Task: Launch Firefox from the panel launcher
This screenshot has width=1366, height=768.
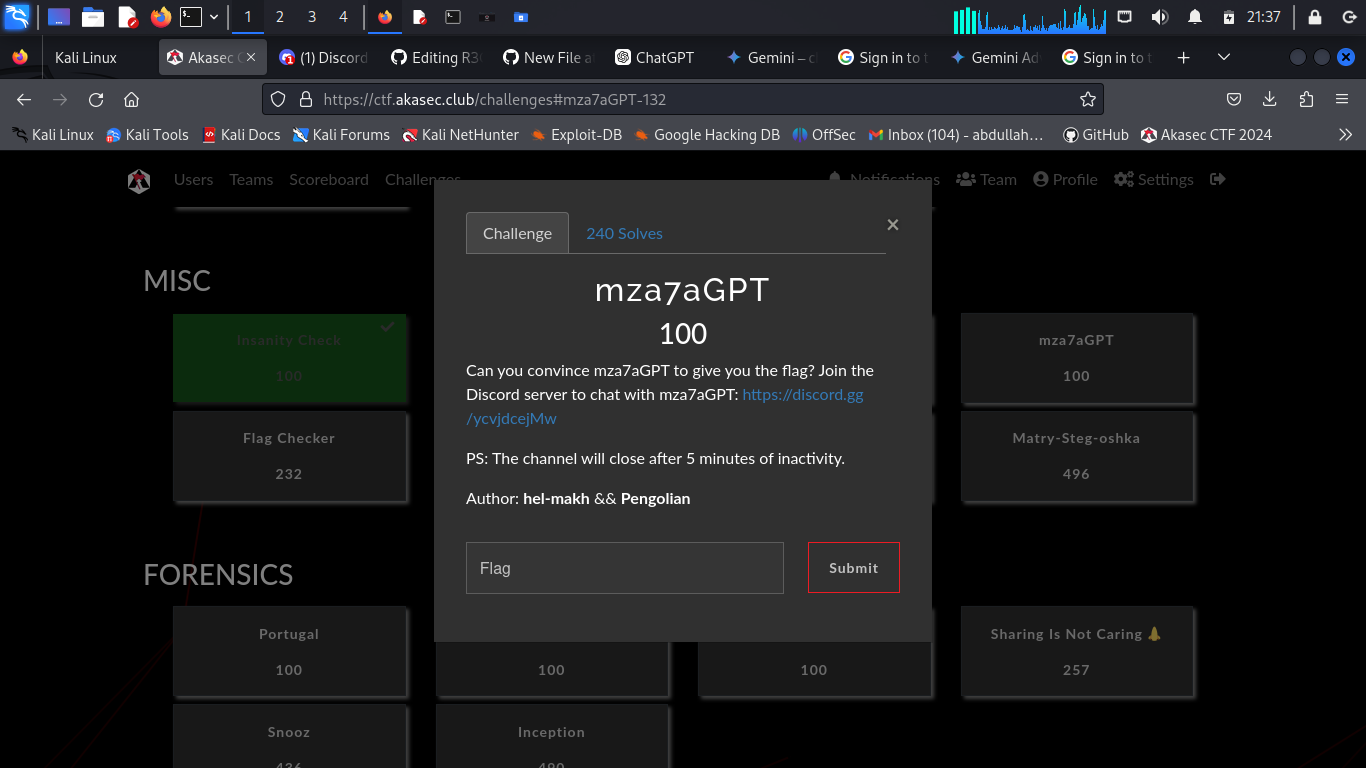Action: tap(160, 17)
